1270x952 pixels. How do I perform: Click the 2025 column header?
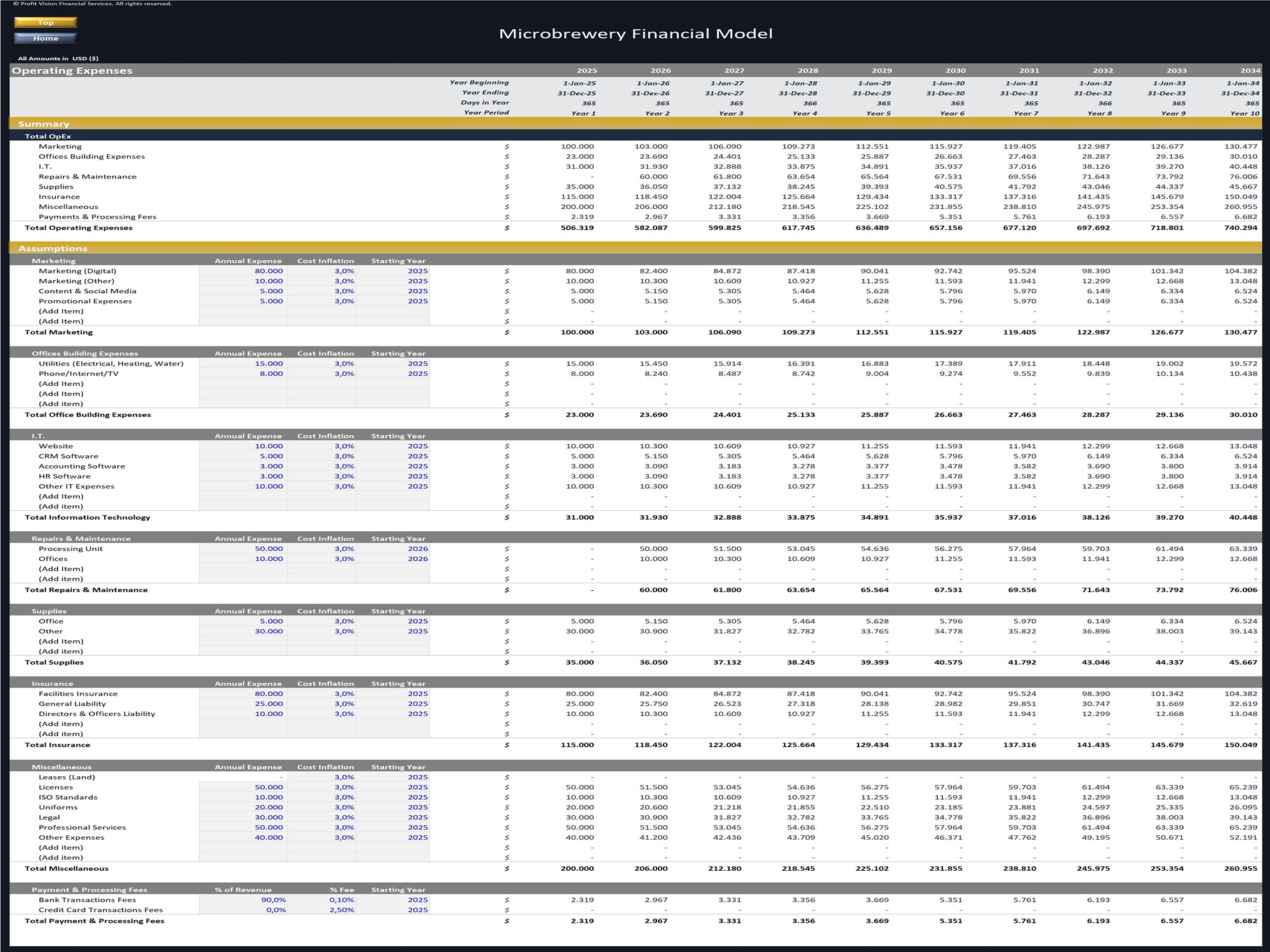[587, 70]
